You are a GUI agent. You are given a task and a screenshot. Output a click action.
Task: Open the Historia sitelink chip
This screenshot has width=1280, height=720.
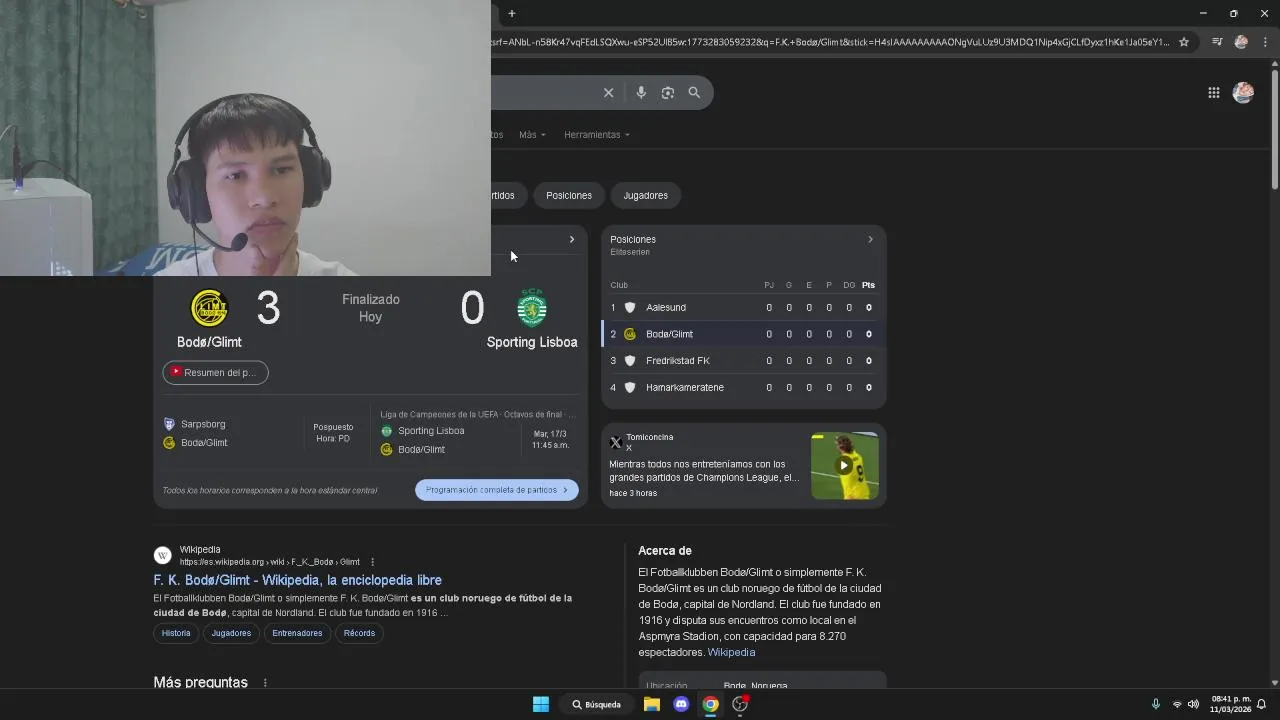[x=176, y=633]
